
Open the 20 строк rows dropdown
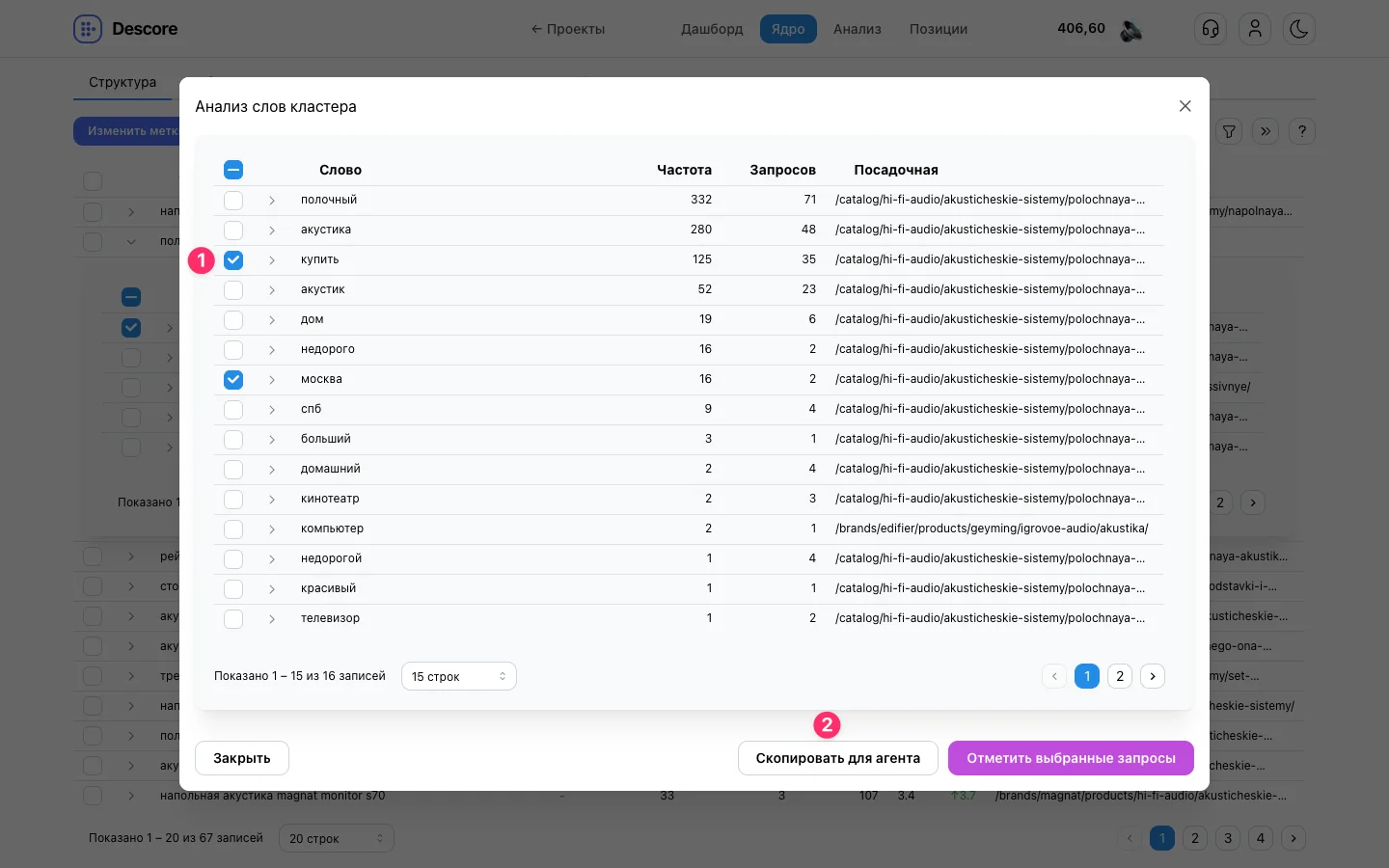[x=337, y=838]
